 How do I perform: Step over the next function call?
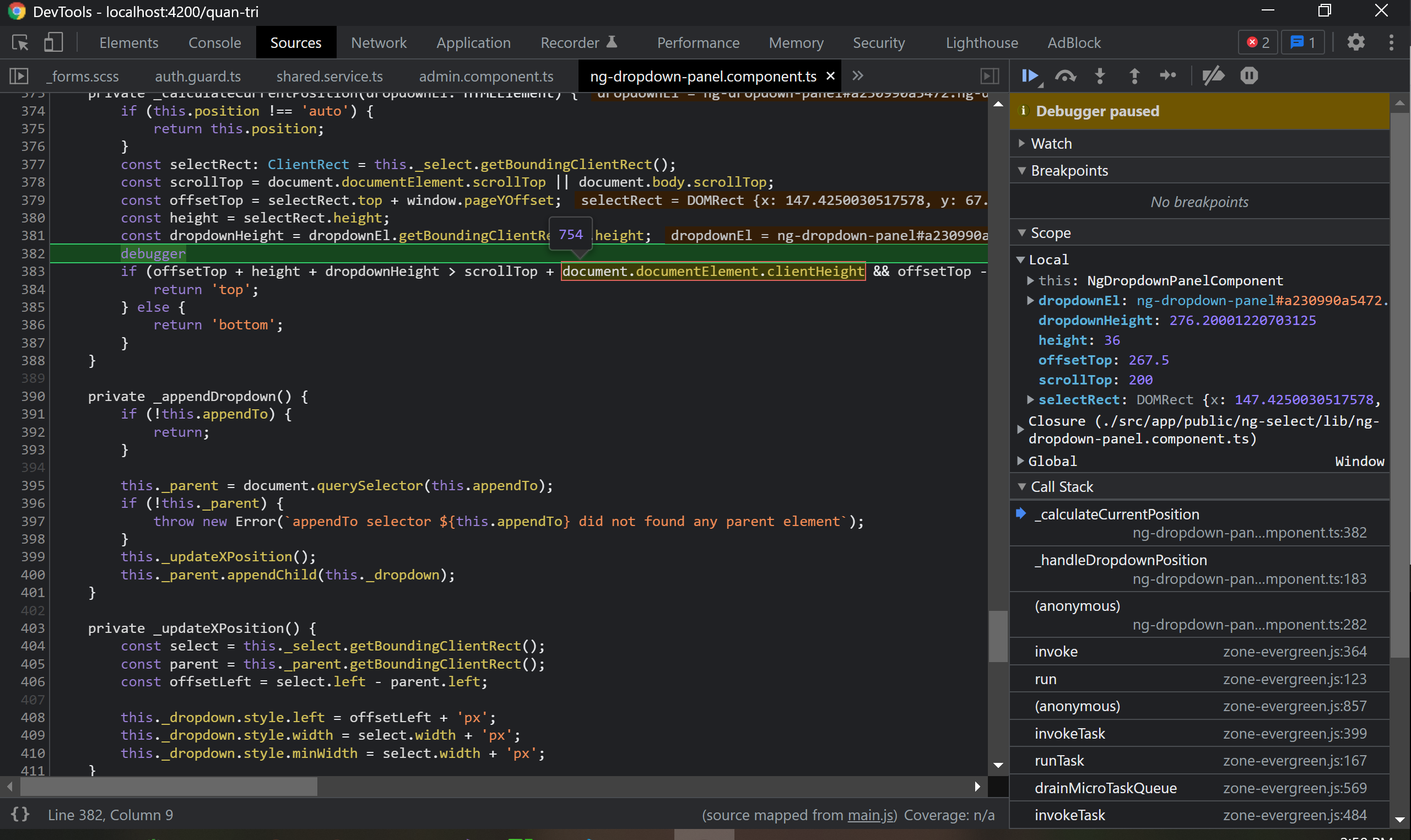click(1066, 75)
